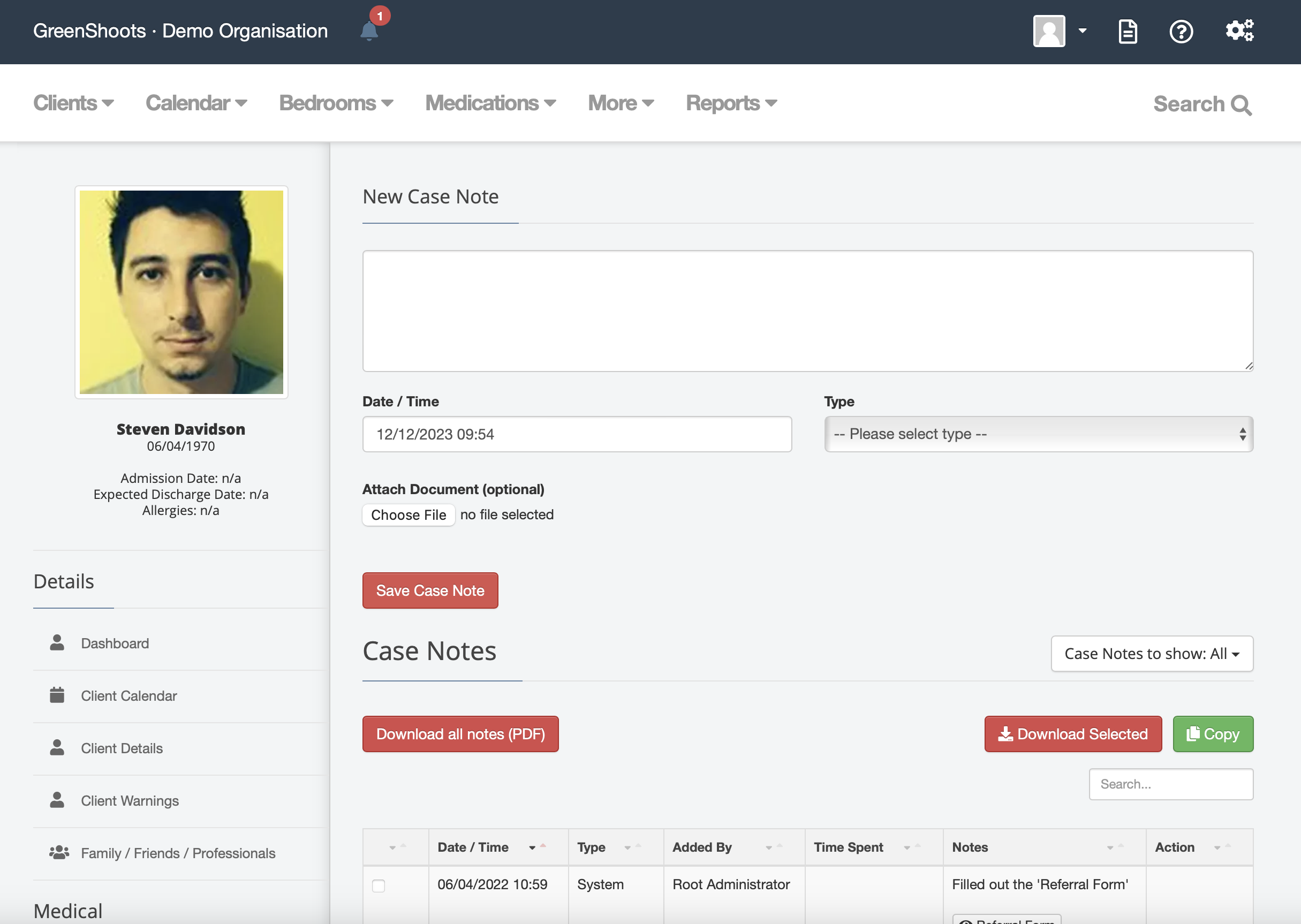Click Choose File to attach a document
The width and height of the screenshot is (1301, 924).
(408, 514)
